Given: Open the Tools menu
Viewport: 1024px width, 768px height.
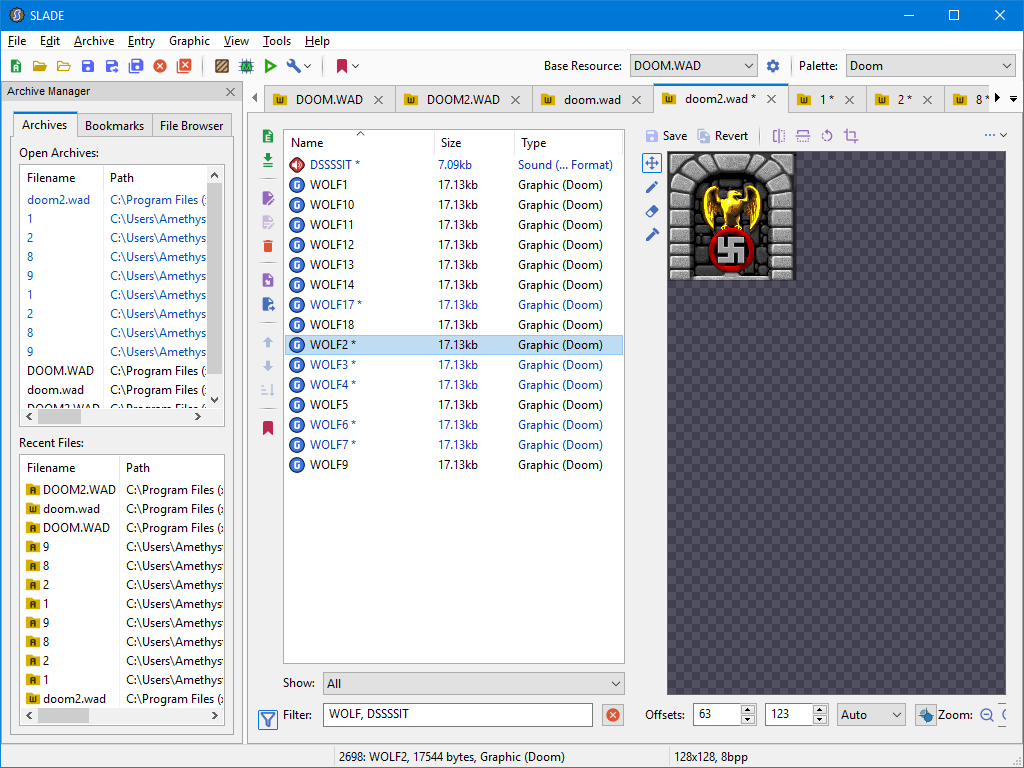Looking at the screenshot, I should tap(277, 40).
